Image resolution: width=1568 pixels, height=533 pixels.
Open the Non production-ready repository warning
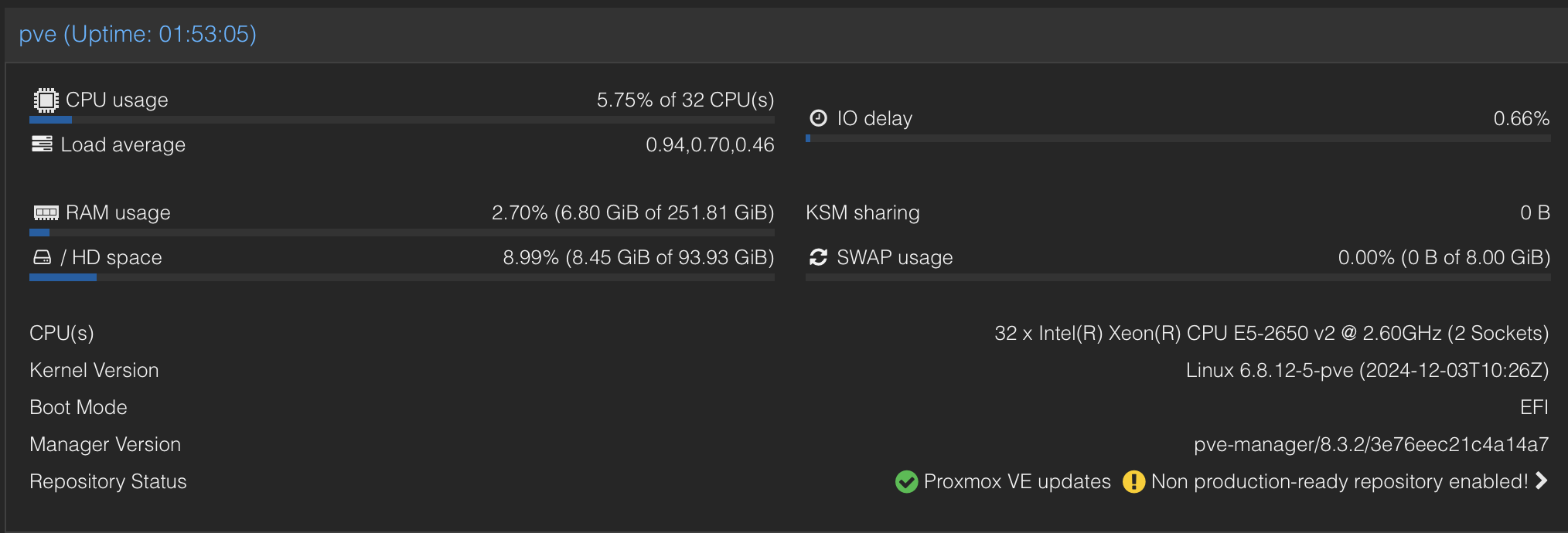(x=1339, y=481)
